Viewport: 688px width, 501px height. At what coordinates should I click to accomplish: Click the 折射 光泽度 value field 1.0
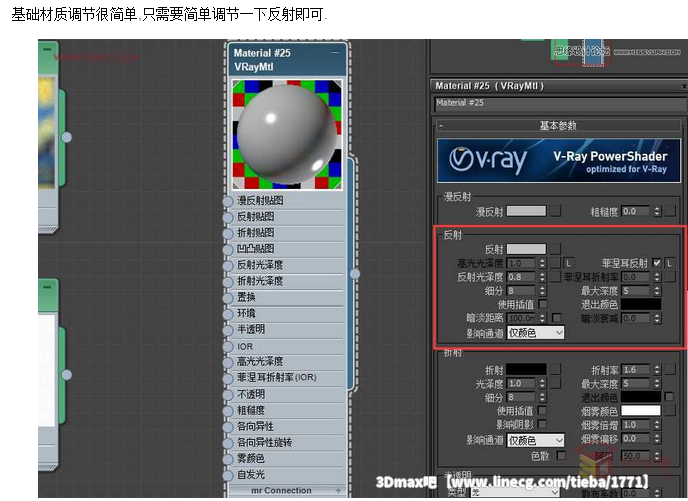(522, 383)
